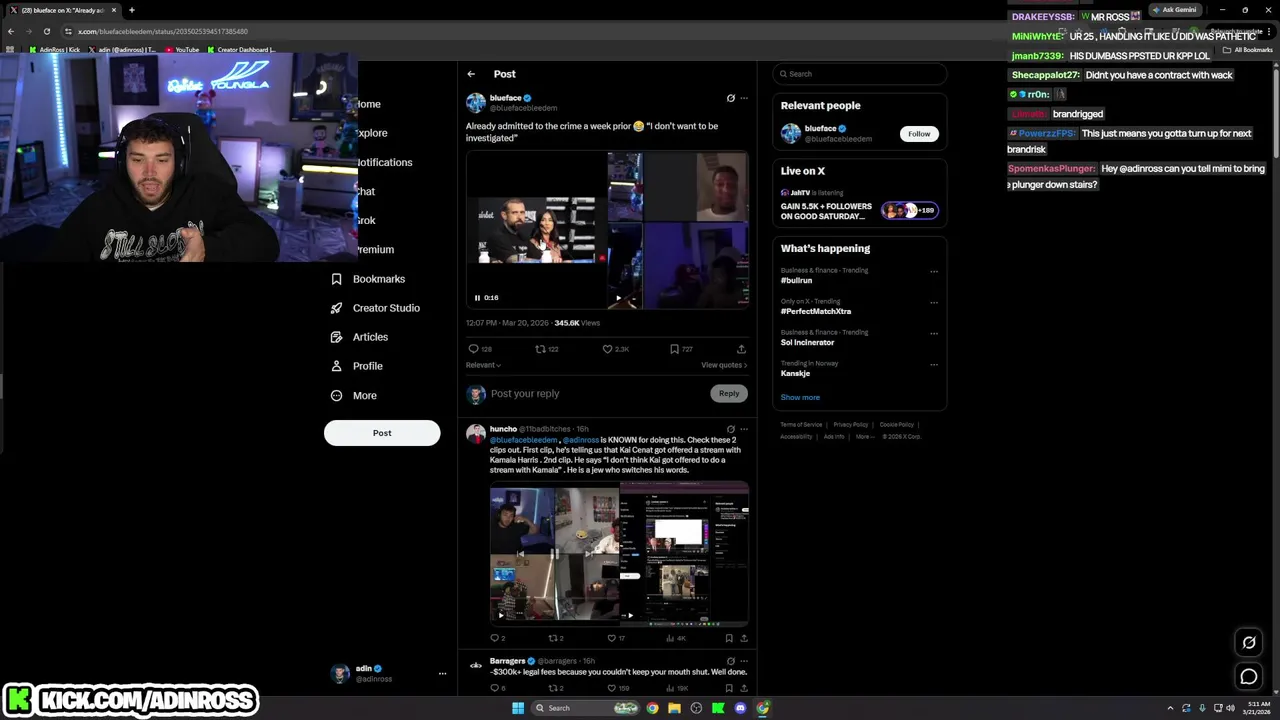Share the main blueface post

[741, 349]
